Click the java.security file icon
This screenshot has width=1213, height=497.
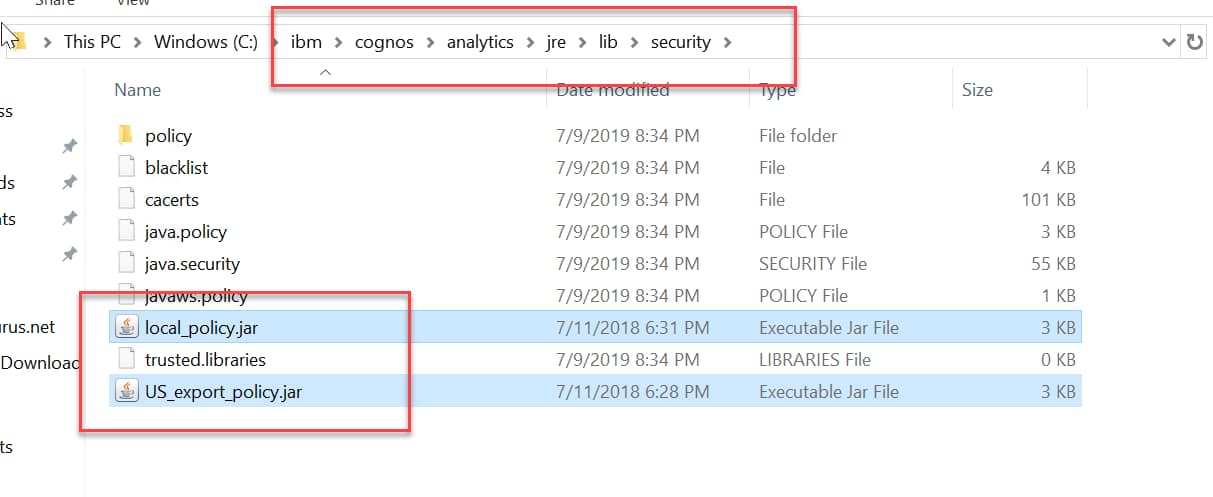(125, 263)
